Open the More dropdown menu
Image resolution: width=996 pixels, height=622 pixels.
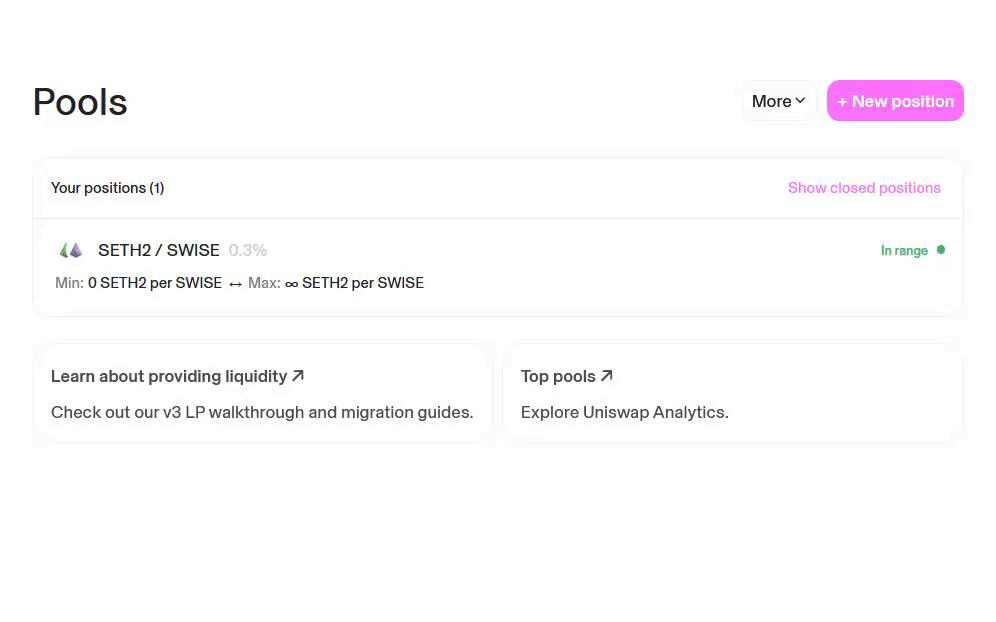(778, 101)
